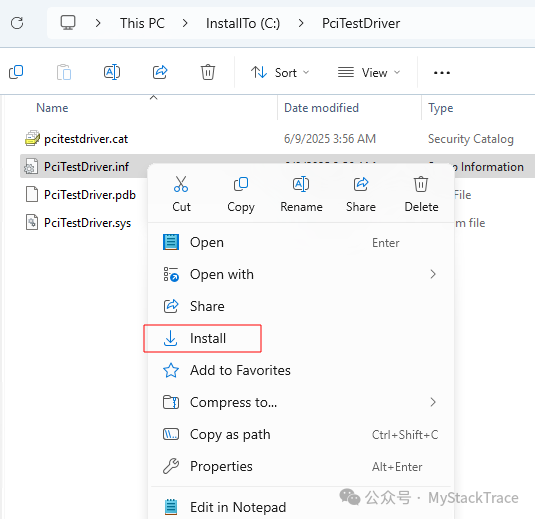This screenshot has width=535, height=519.
Task: Select pcitestdriver.cat file
Action: tap(86, 139)
